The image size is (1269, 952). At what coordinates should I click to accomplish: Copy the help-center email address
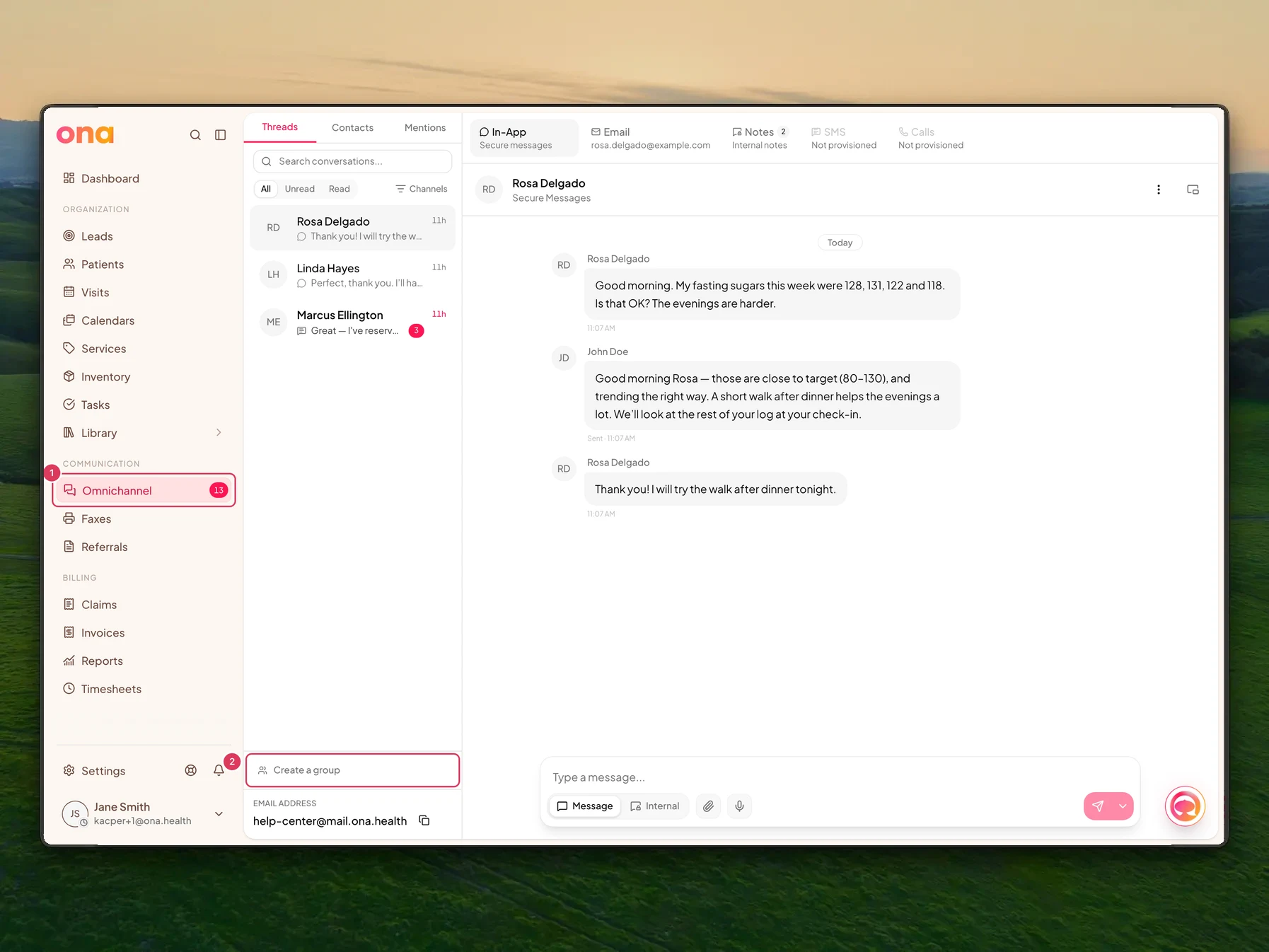coord(424,820)
